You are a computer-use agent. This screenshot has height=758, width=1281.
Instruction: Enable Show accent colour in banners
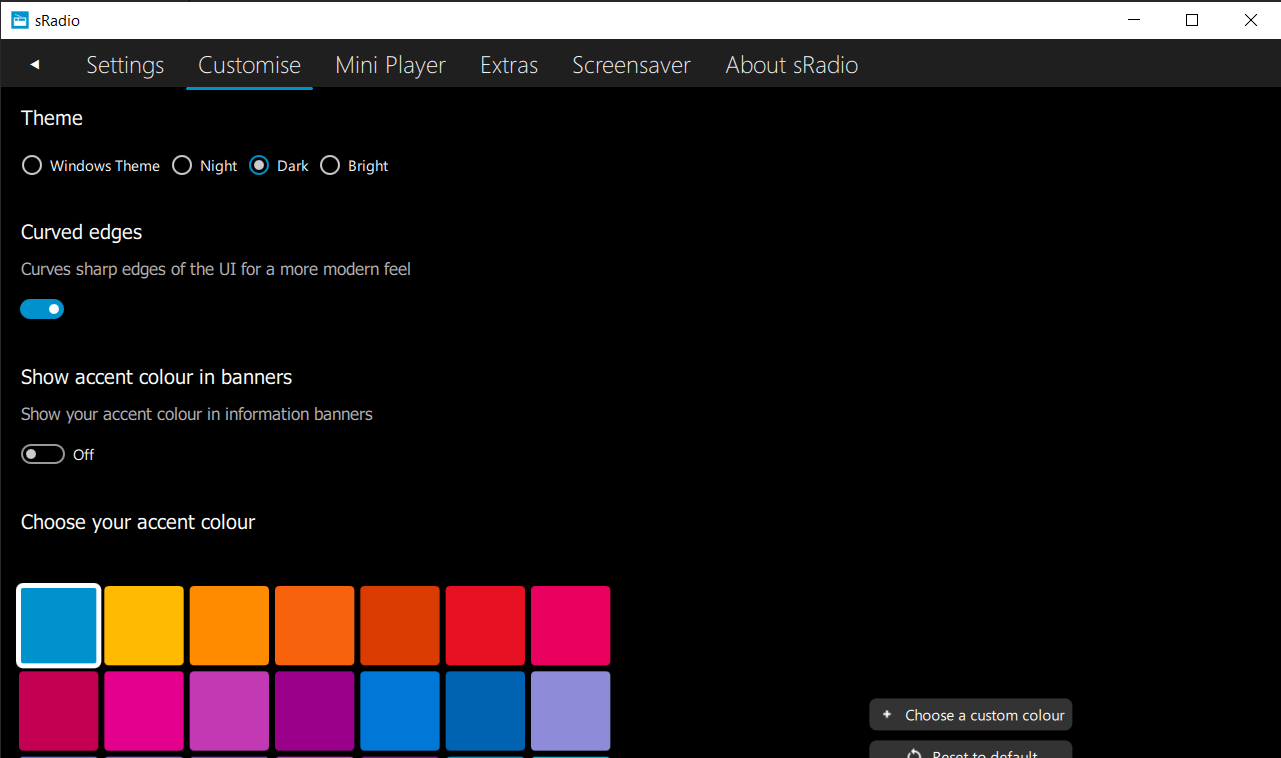pos(42,455)
